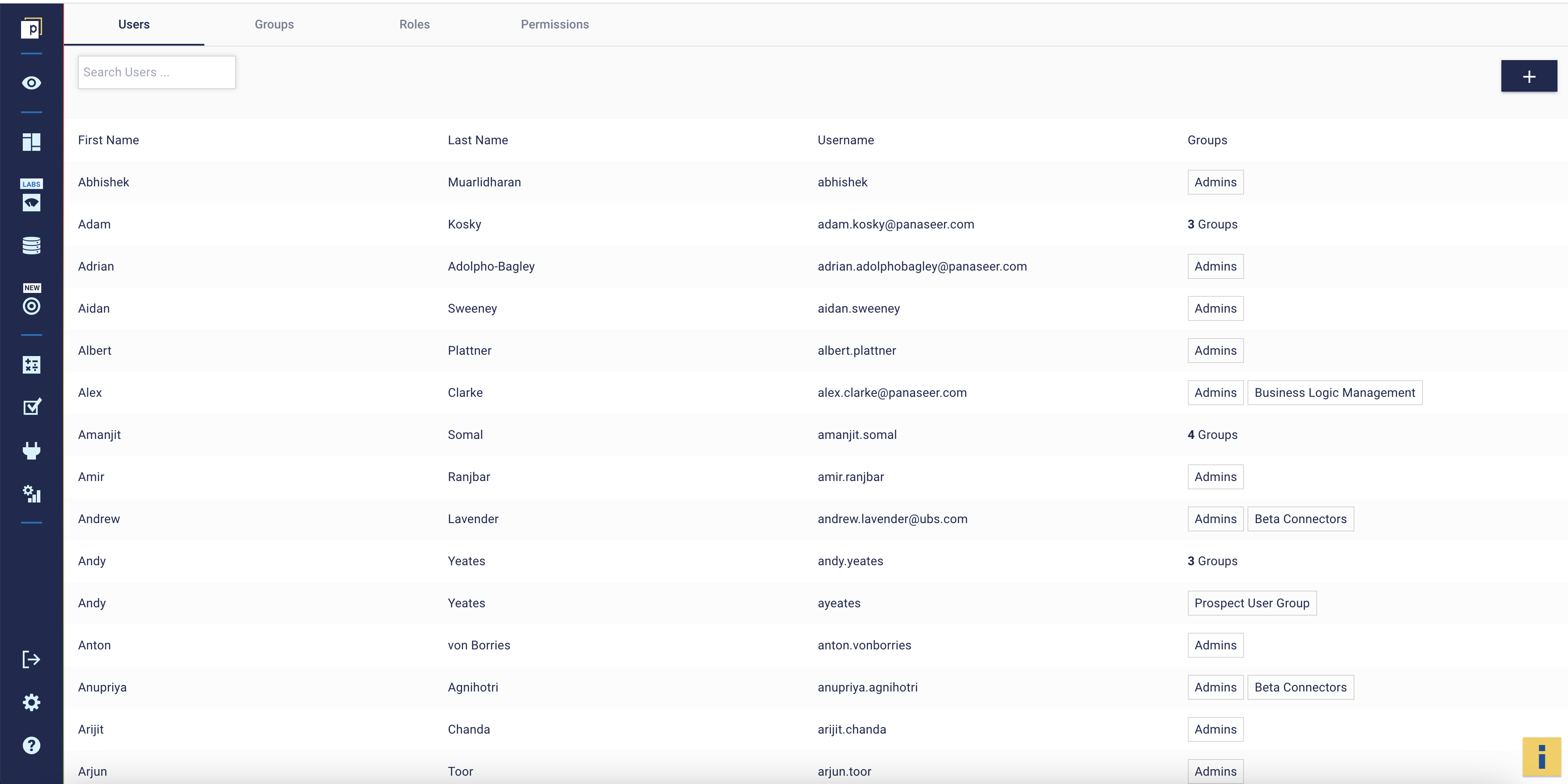Select last name Muarlidharan
Viewport: 1568px width, 784px height.
[x=485, y=182]
